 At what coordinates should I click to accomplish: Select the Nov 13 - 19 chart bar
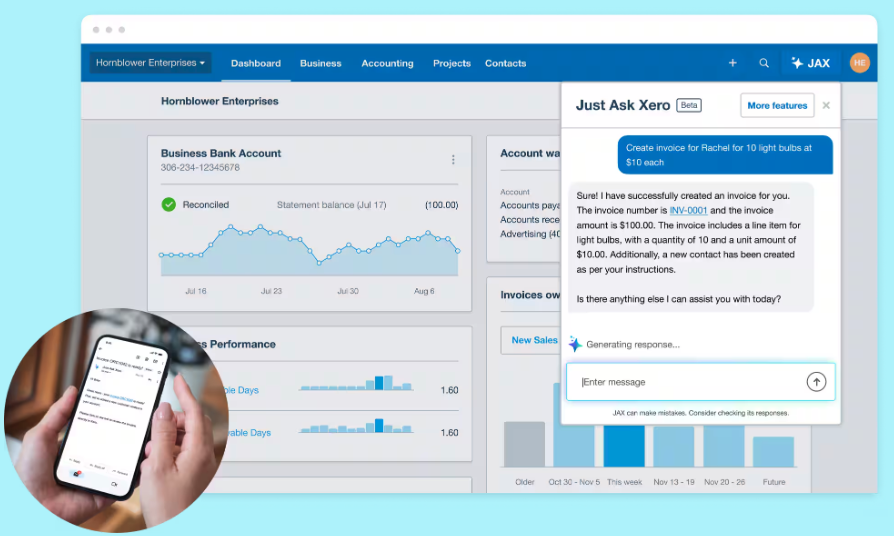[x=674, y=446]
